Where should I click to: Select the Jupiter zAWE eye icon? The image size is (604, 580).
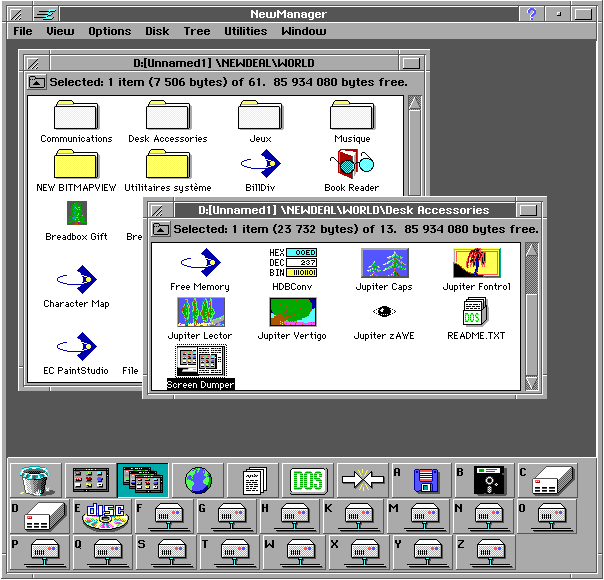[x=383, y=312]
